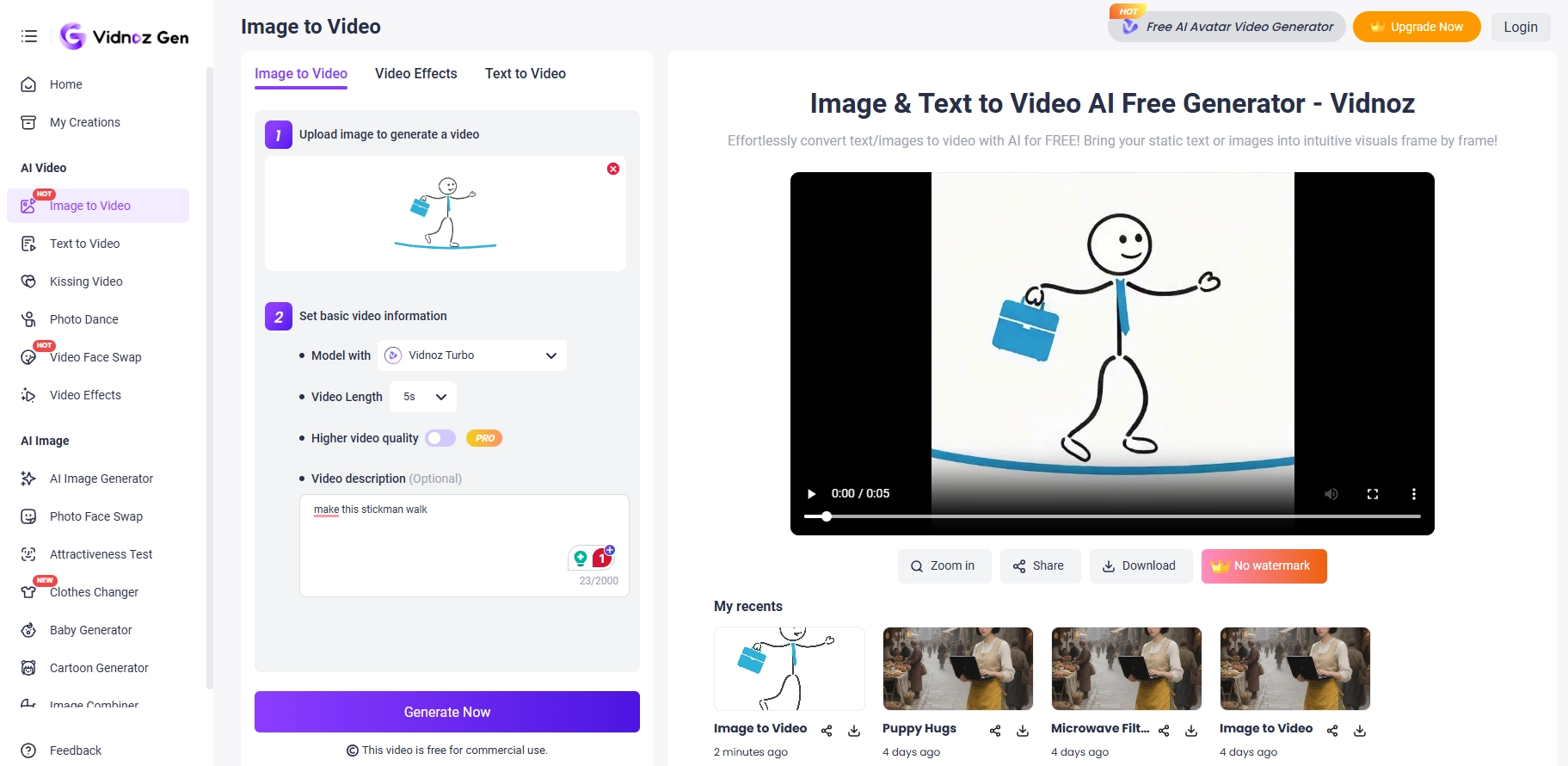Download the Microwave Filt... video
Screen dimensions: 1568x766
coord(1191,731)
